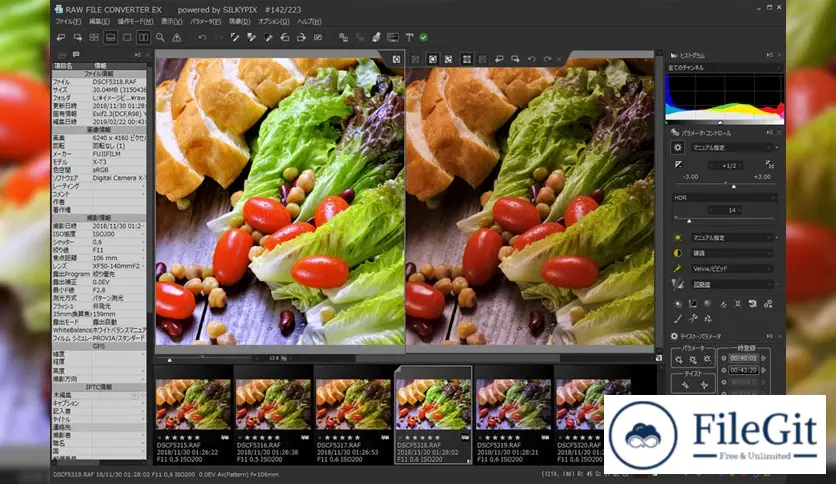This screenshot has width=836, height=484.
Task: Rotate image right using toolbar icon
Action: (x=301, y=37)
